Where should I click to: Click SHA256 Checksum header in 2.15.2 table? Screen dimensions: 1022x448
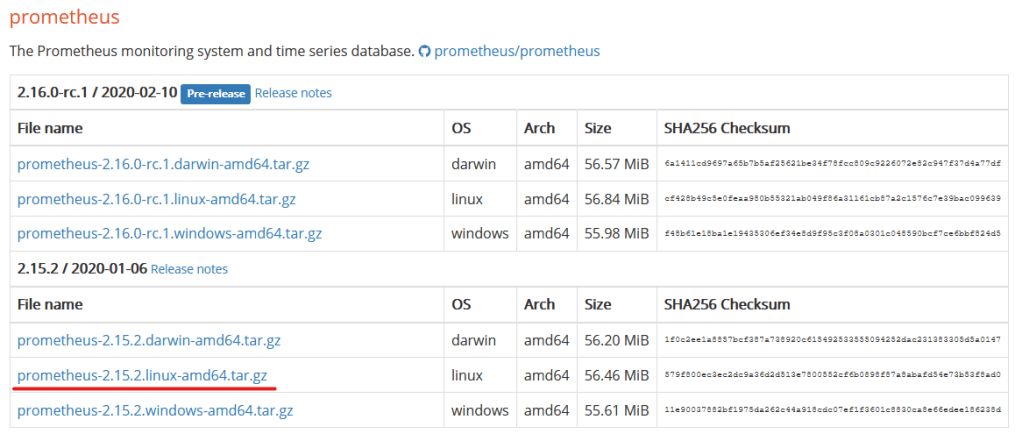pyautogui.click(x=724, y=304)
